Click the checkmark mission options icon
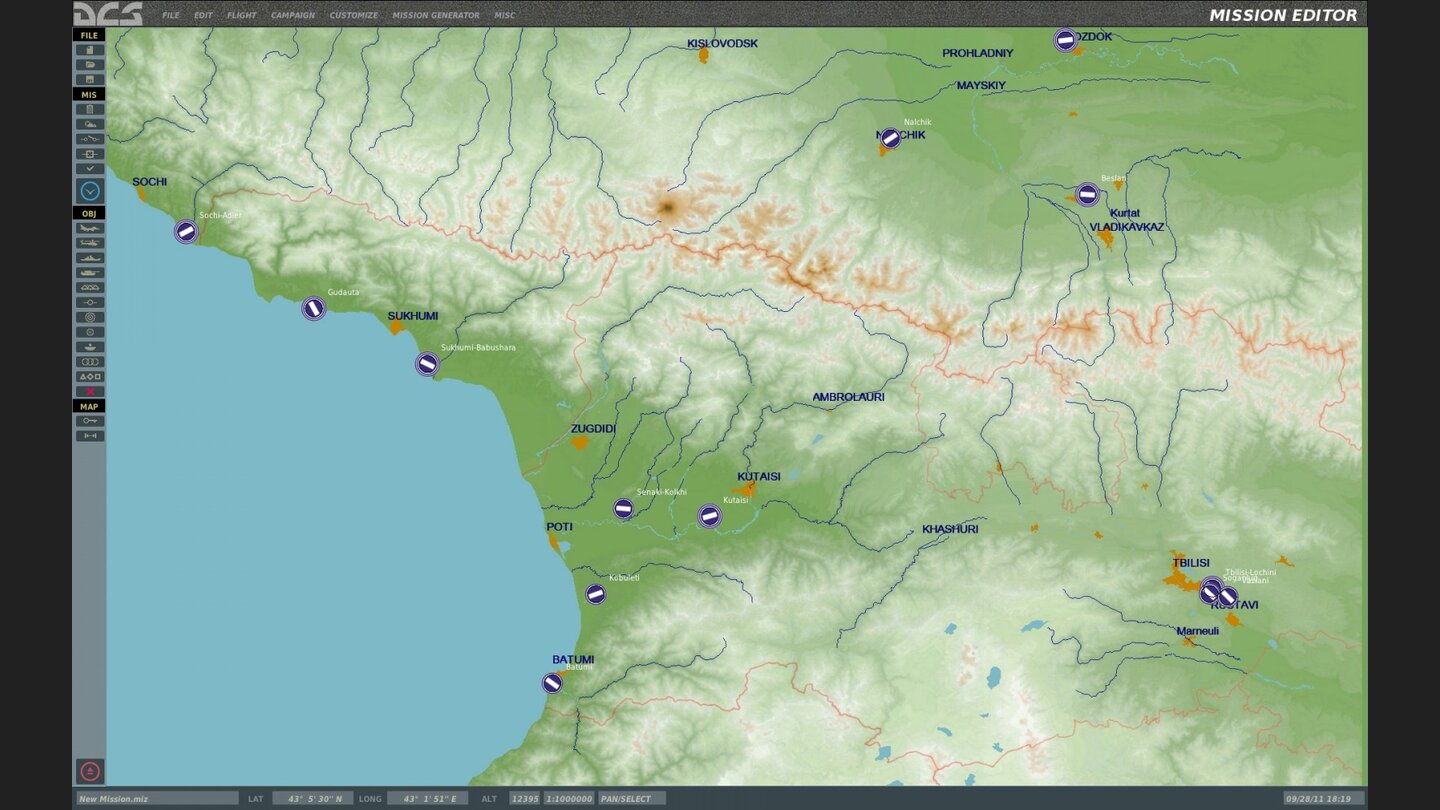 [90, 168]
